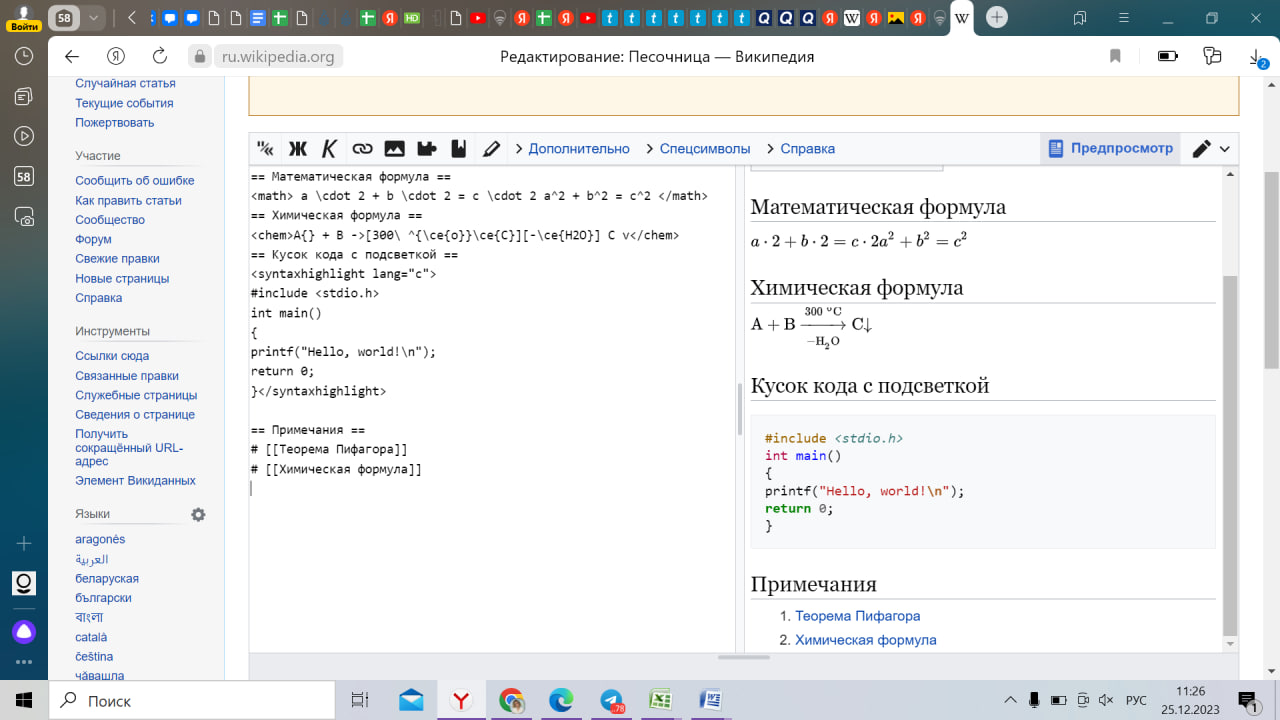
Task: Toggle wiki syntax highlighting icon in editor toolbar
Action: pos(265,149)
